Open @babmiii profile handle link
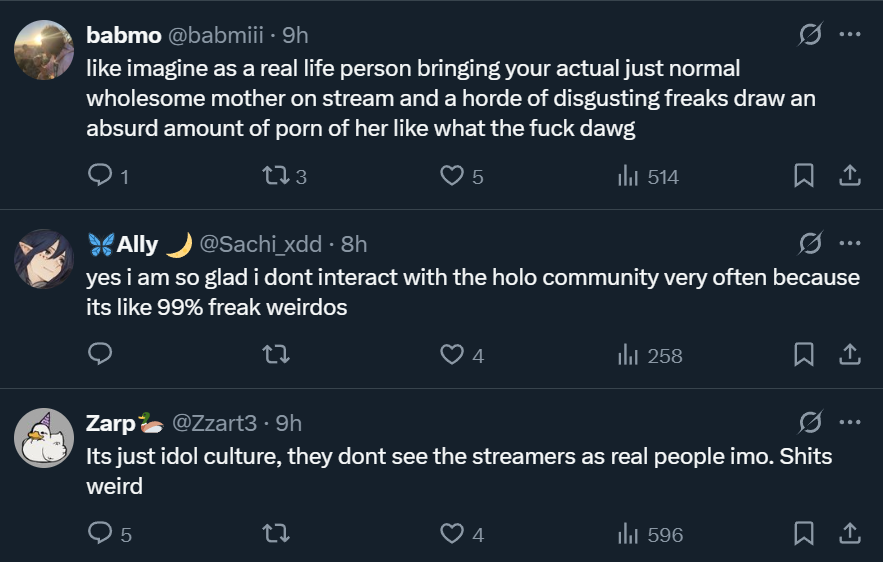Screen dimensions: 883x562 pos(215,35)
